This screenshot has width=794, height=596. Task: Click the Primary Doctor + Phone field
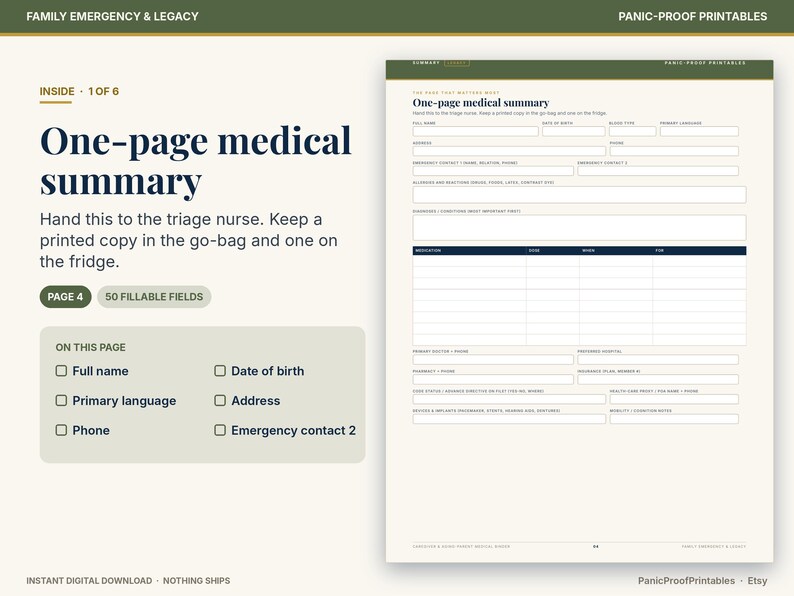click(x=493, y=360)
